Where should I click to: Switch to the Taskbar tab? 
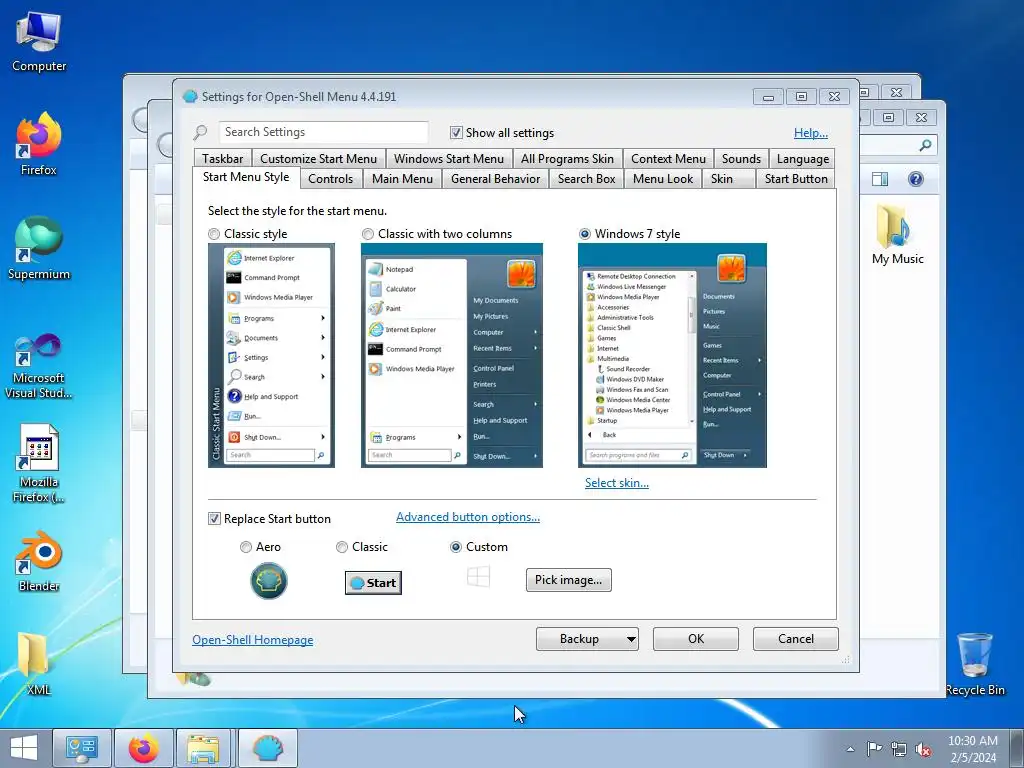pos(222,159)
